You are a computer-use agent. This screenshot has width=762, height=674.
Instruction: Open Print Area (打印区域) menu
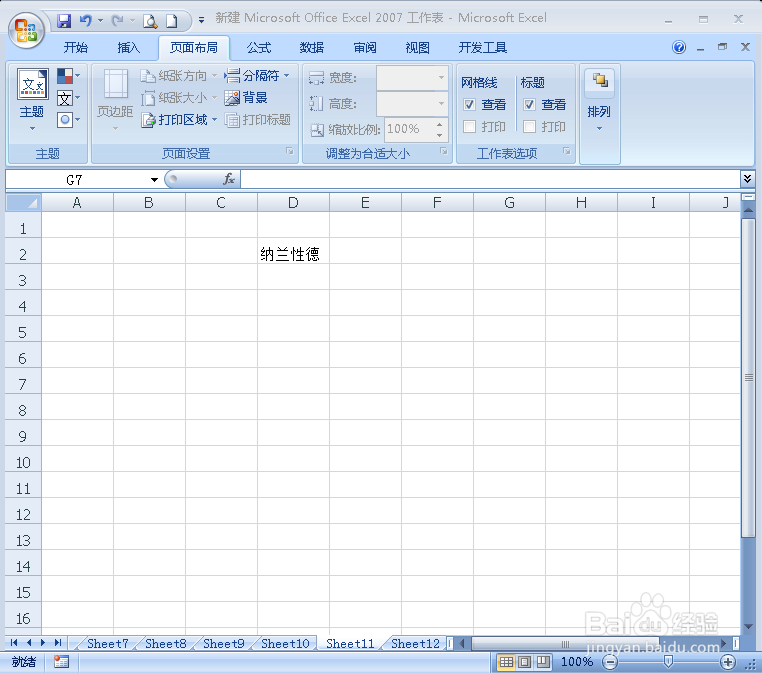[178, 120]
